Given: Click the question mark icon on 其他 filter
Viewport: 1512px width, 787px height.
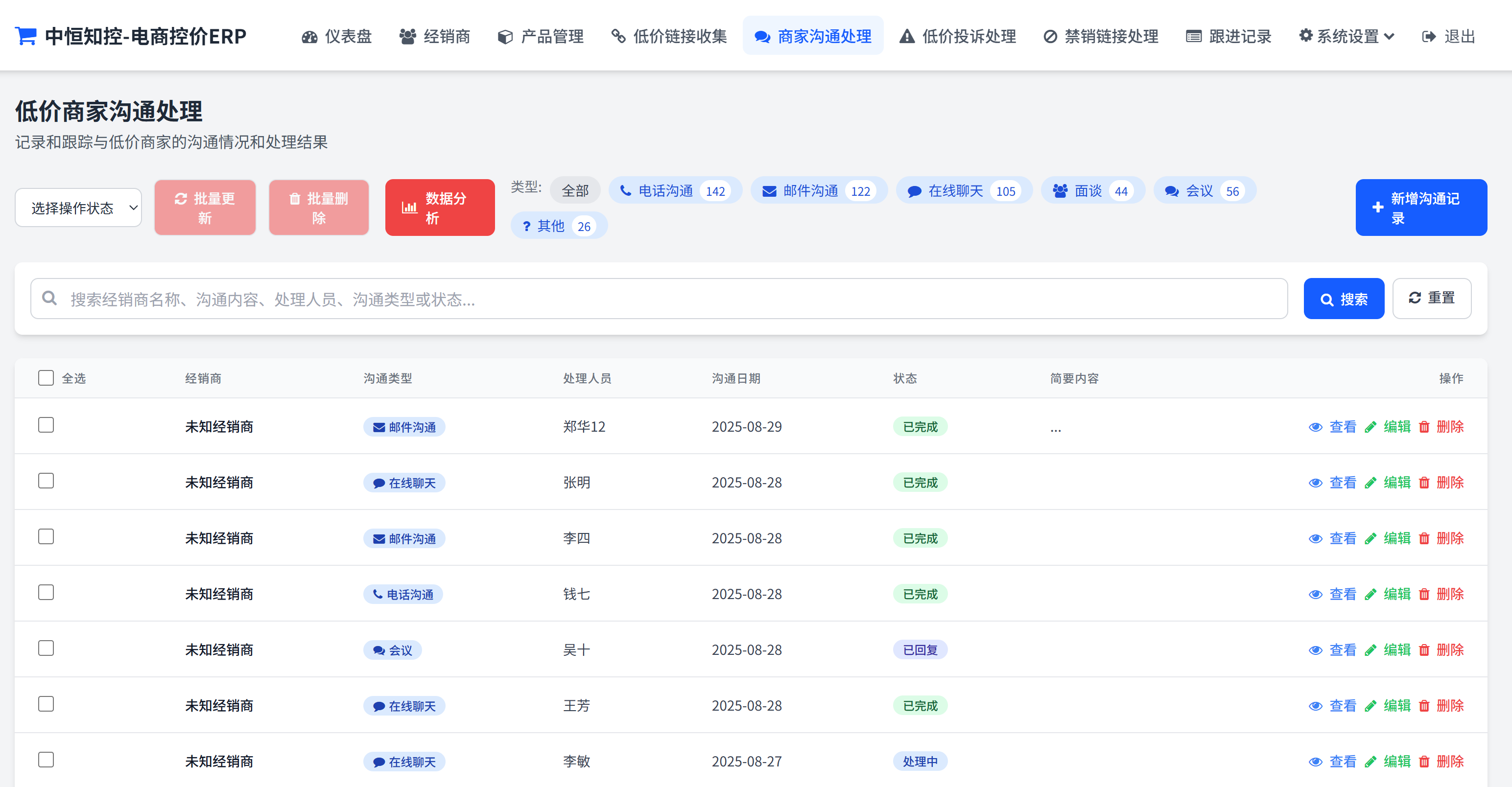Looking at the screenshot, I should click(526, 226).
